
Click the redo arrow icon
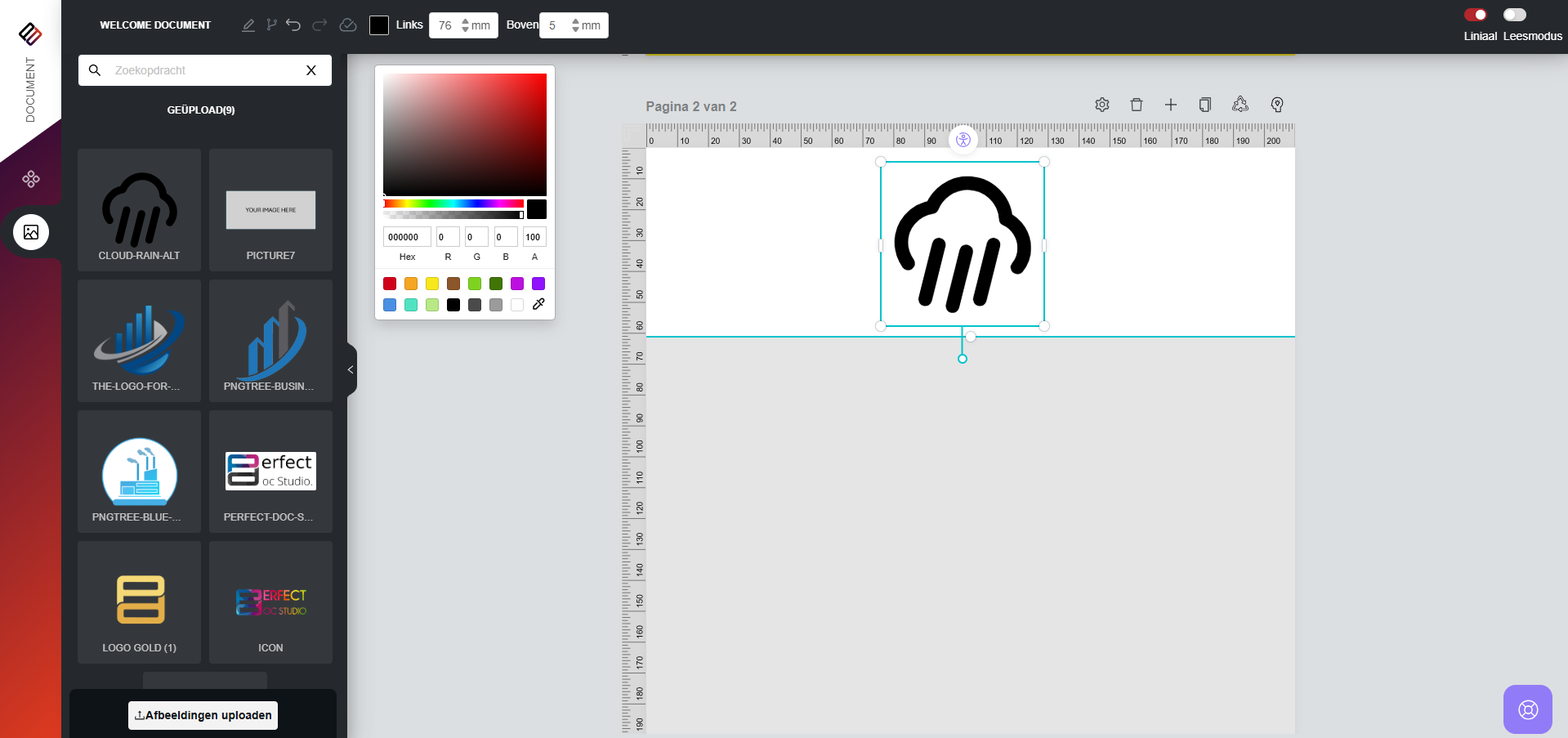[x=319, y=25]
